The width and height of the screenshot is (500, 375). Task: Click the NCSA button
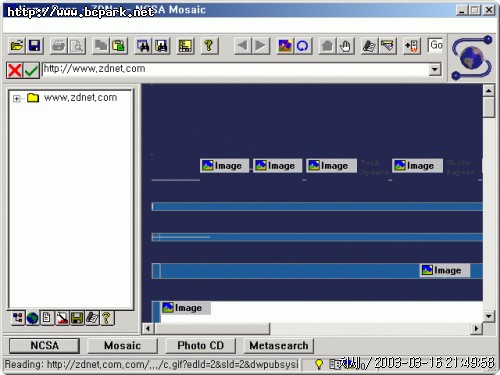point(44,346)
